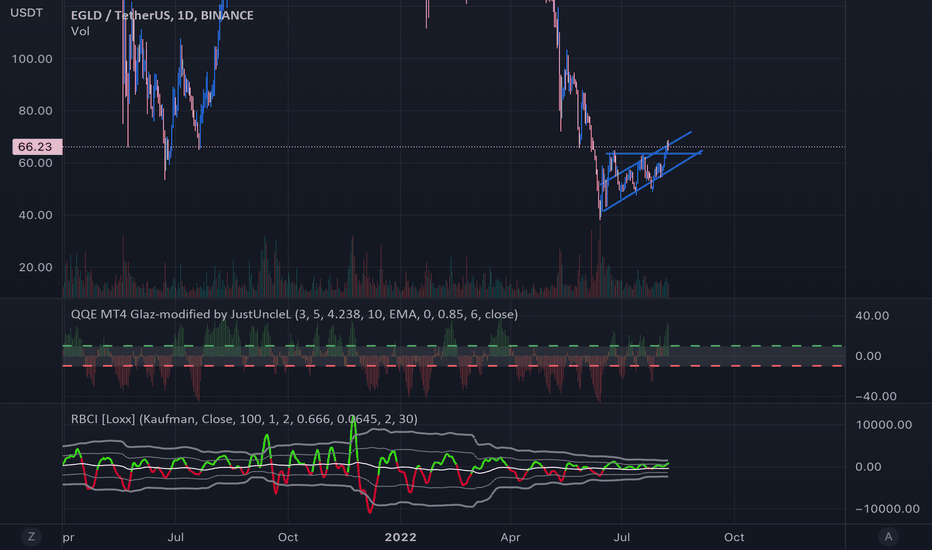The height and width of the screenshot is (550, 932).
Task: Click the 2022 label on time axis
Action: click(x=400, y=537)
